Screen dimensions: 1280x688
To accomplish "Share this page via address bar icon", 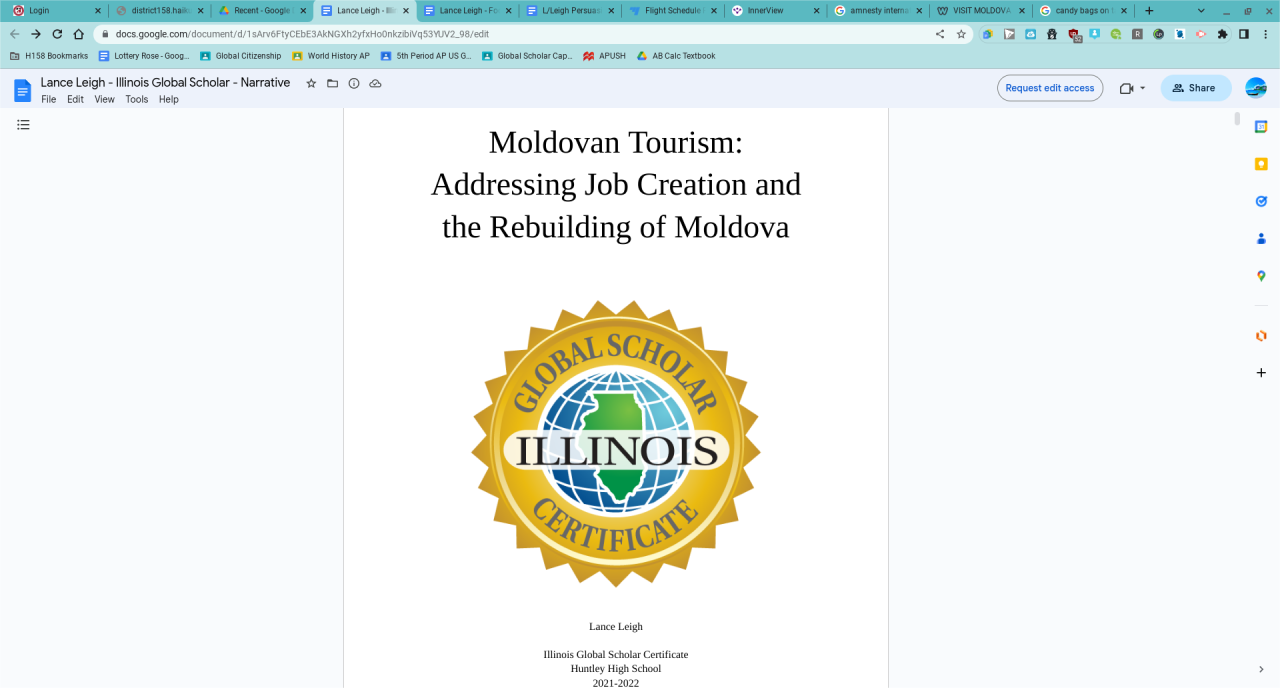I will [x=939, y=34].
